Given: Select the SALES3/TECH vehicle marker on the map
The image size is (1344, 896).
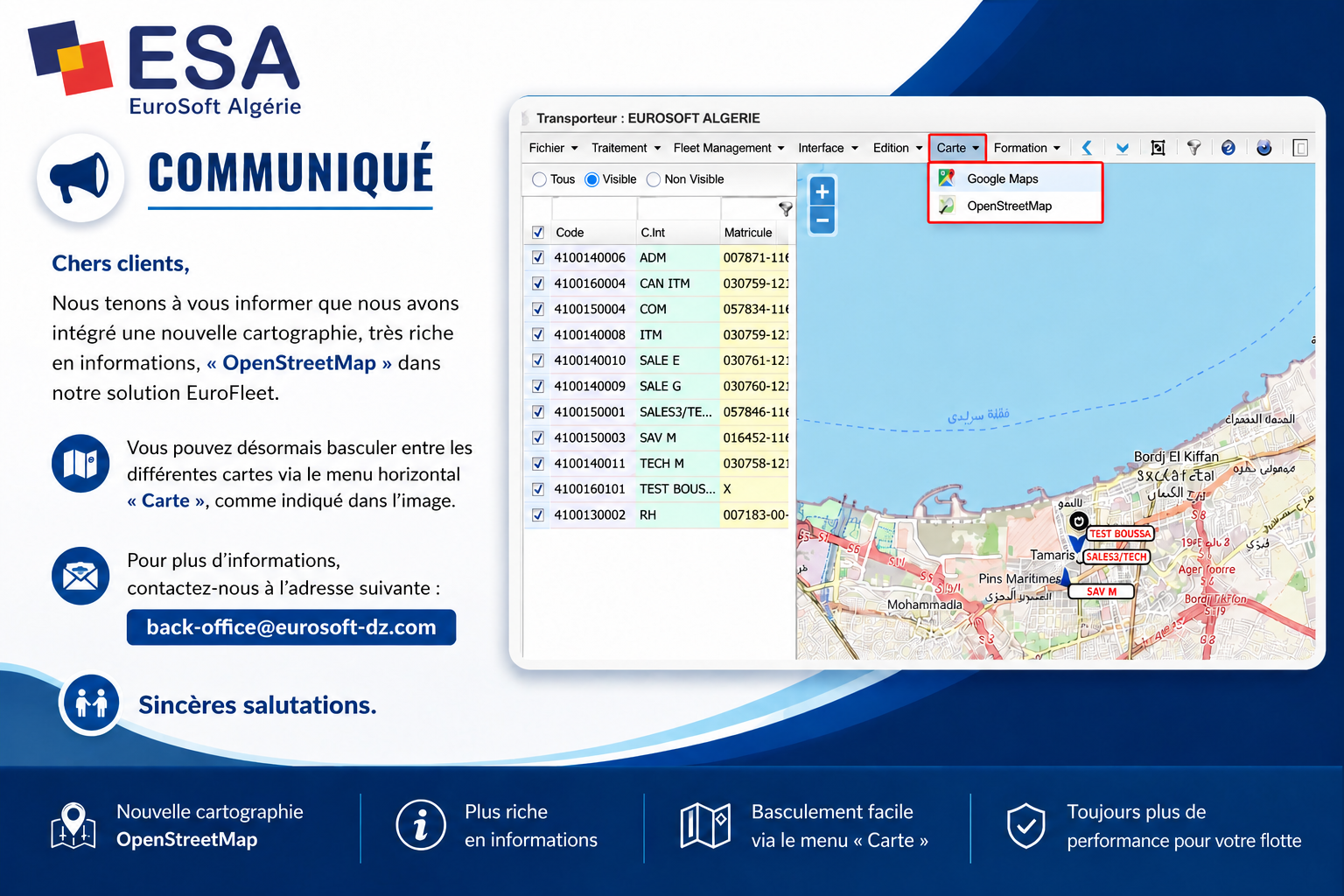Looking at the screenshot, I should [1116, 556].
